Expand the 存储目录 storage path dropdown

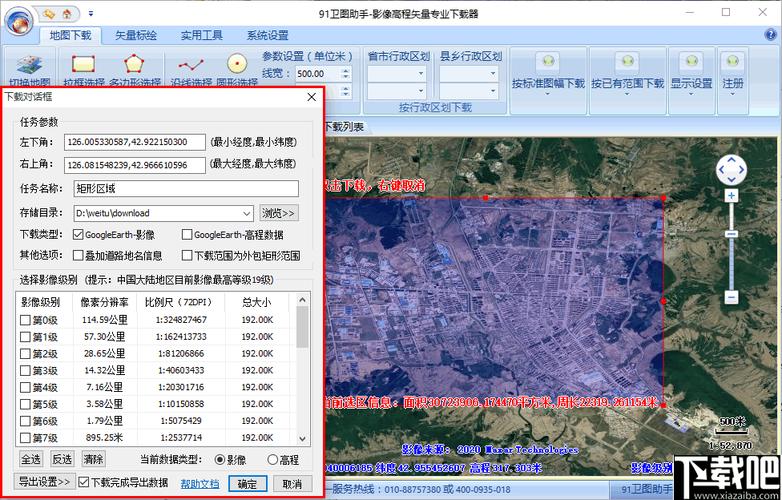pyautogui.click(x=246, y=213)
